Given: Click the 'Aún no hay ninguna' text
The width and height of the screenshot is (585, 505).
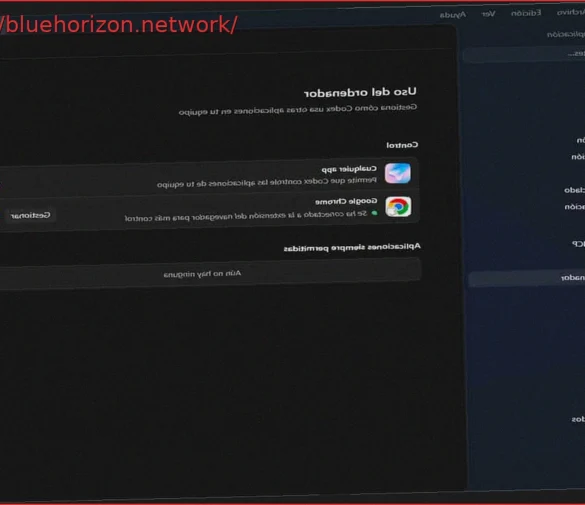Looking at the screenshot, I should pos(202,274).
